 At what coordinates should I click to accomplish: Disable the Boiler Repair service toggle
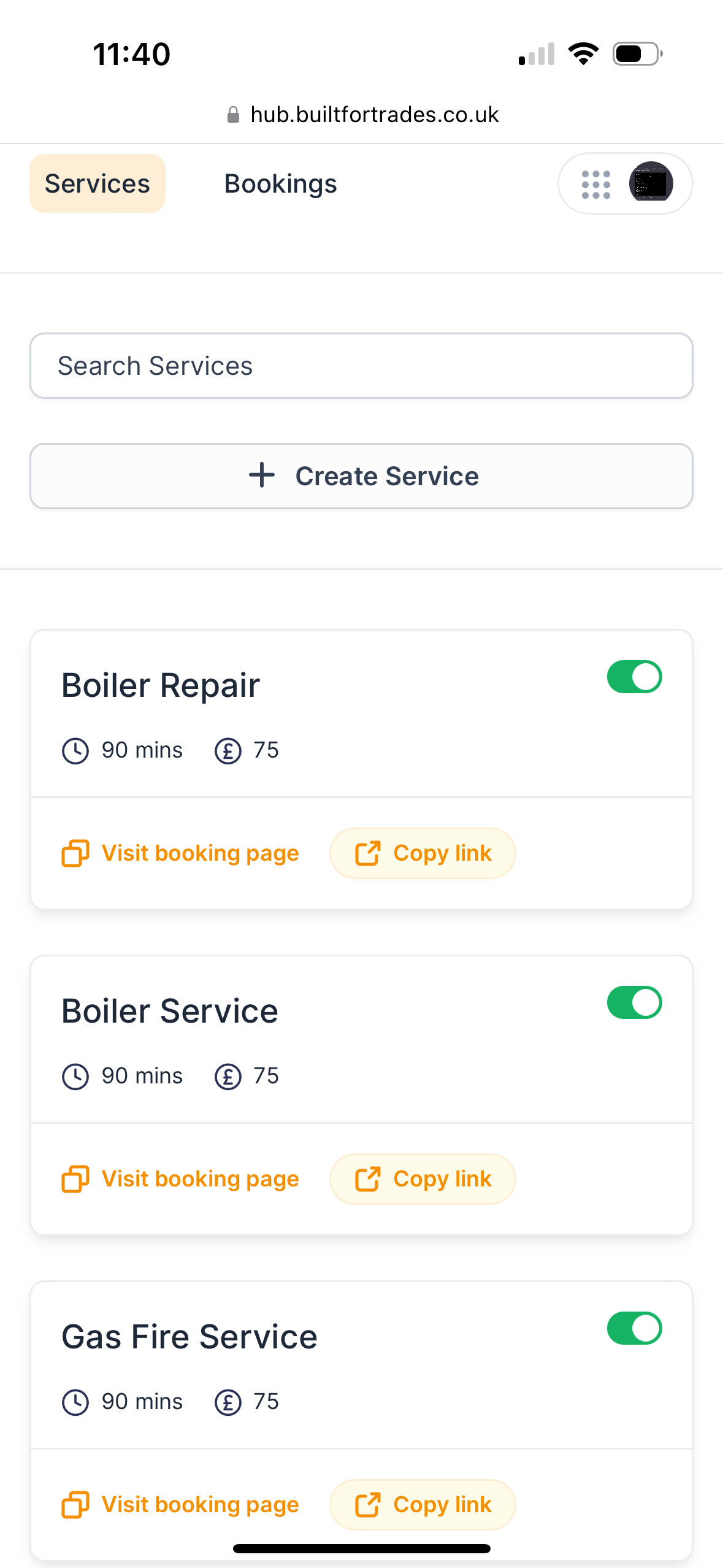(x=634, y=677)
